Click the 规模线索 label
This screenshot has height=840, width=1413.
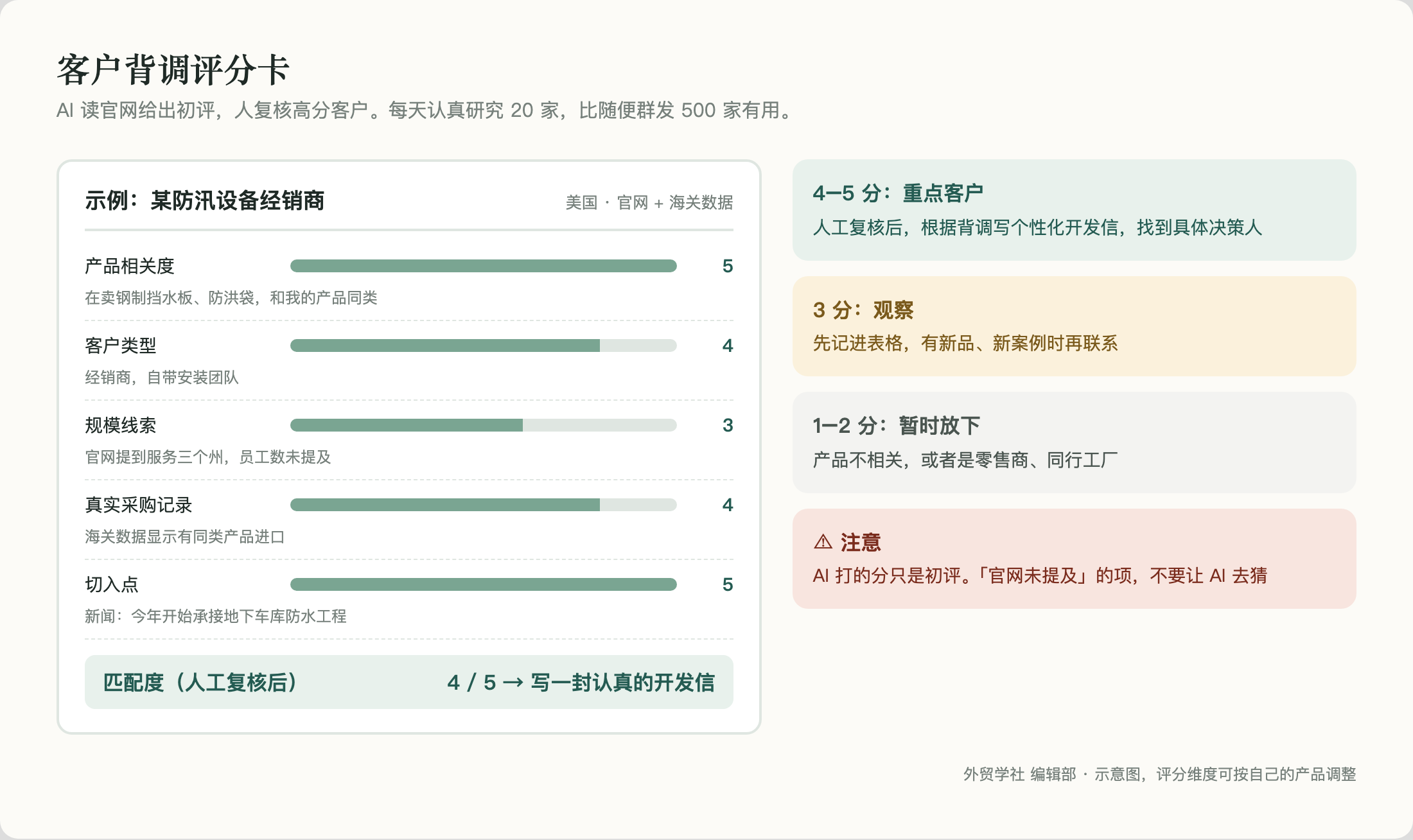click(x=121, y=425)
